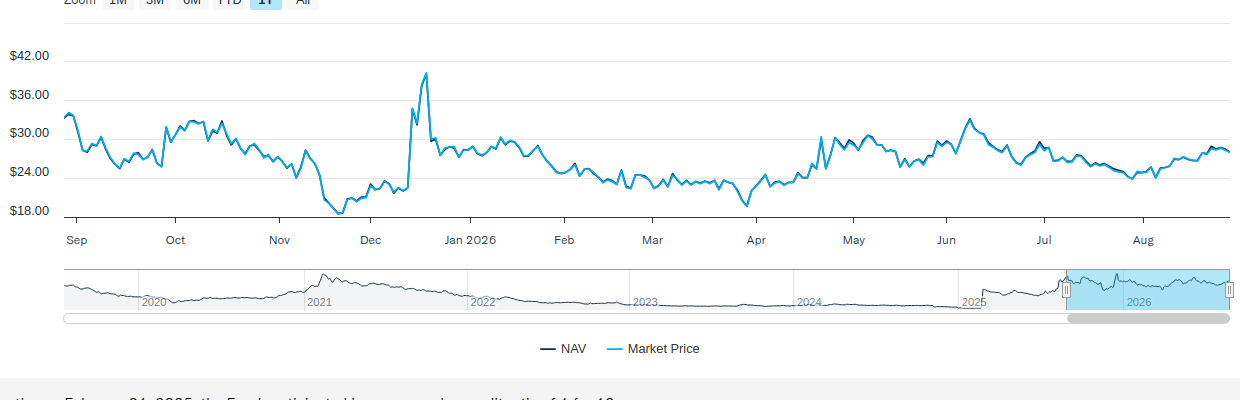Click the $18.00 y-axis label
Image resolution: width=1240 pixels, height=400 pixels.
coord(29,212)
